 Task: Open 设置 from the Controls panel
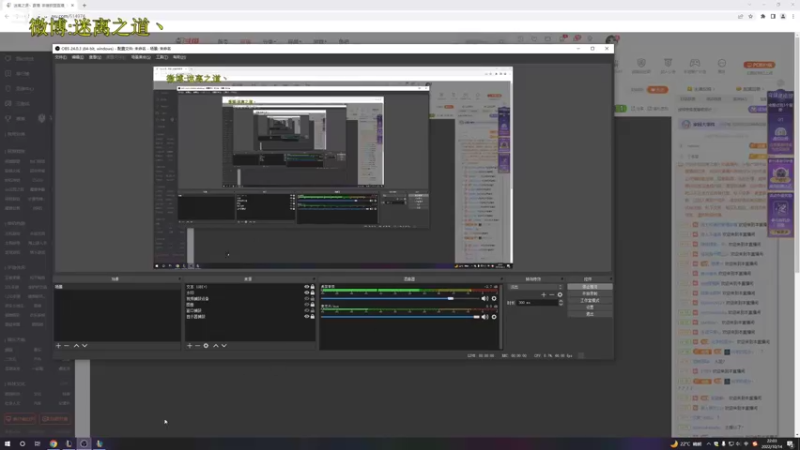point(590,307)
